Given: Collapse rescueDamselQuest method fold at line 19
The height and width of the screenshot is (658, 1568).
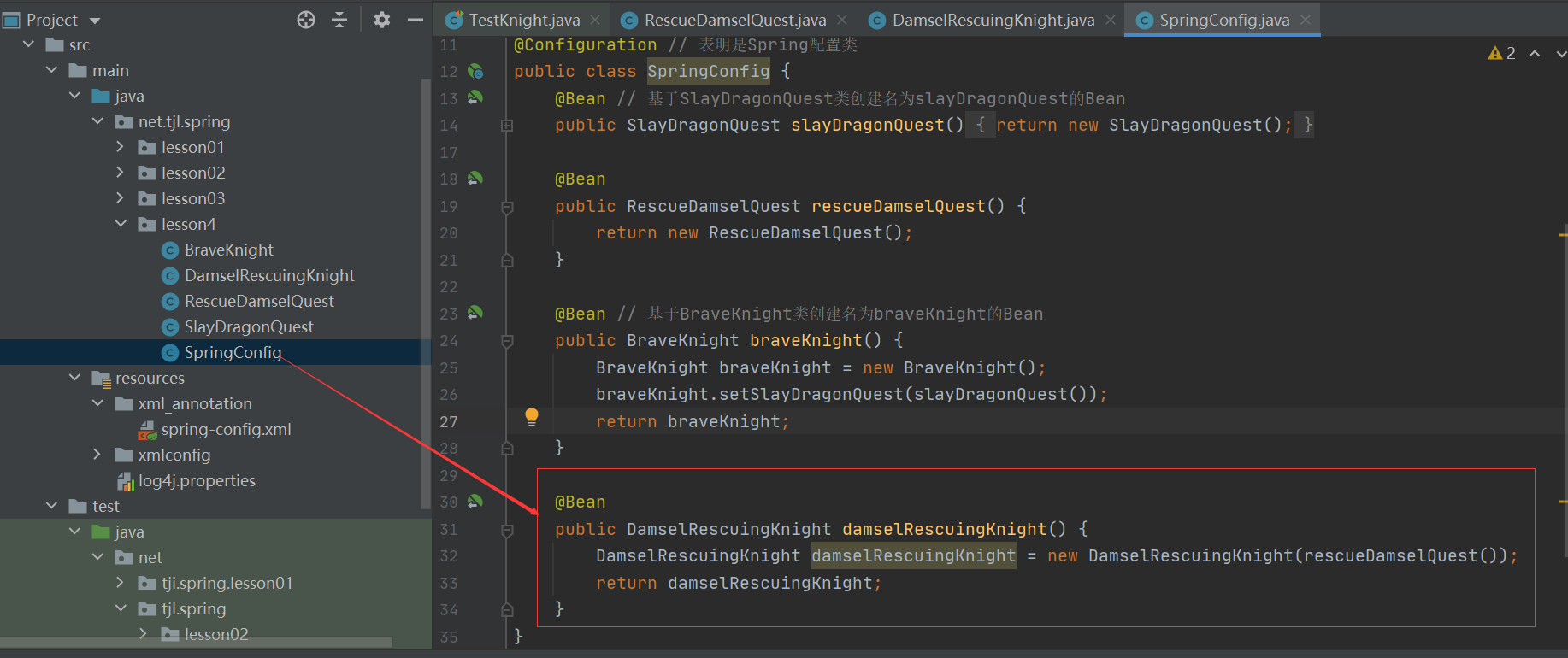Looking at the screenshot, I should click(x=507, y=207).
